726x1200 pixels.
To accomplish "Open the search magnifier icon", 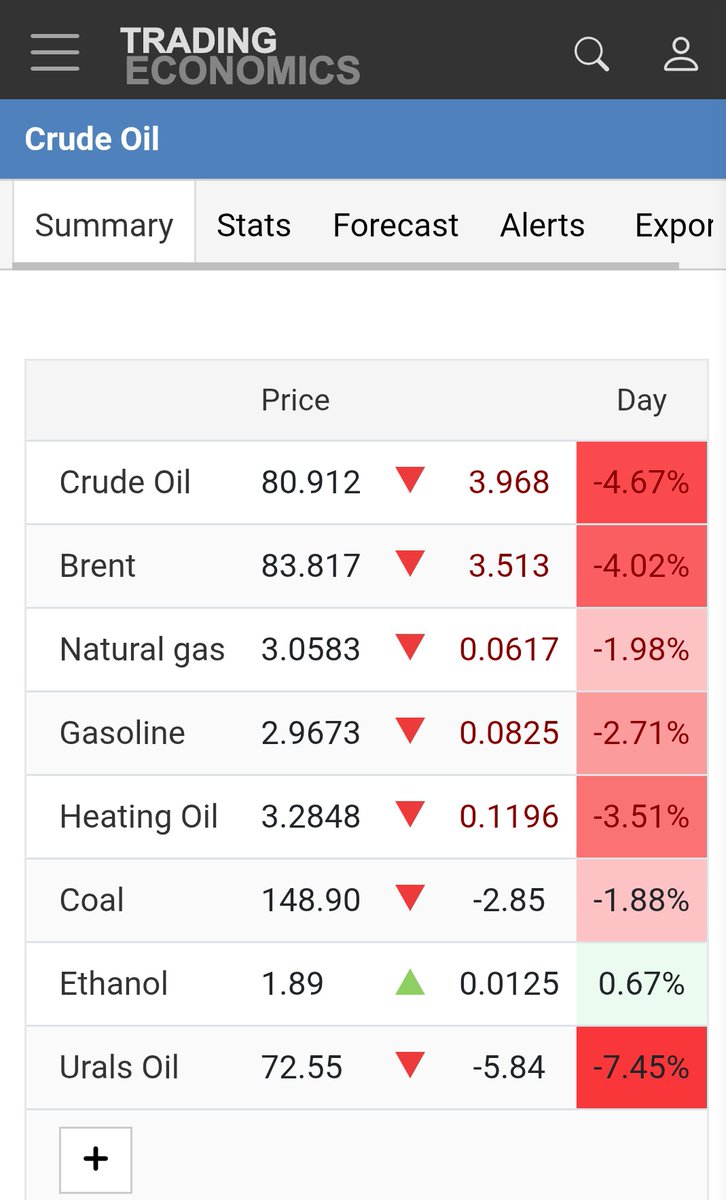I will [x=592, y=52].
